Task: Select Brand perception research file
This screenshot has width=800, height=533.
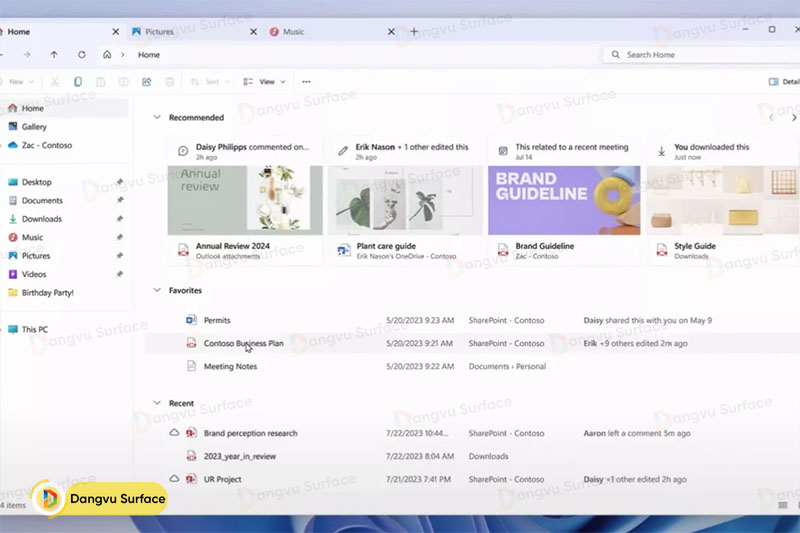Action: [x=472, y=433]
